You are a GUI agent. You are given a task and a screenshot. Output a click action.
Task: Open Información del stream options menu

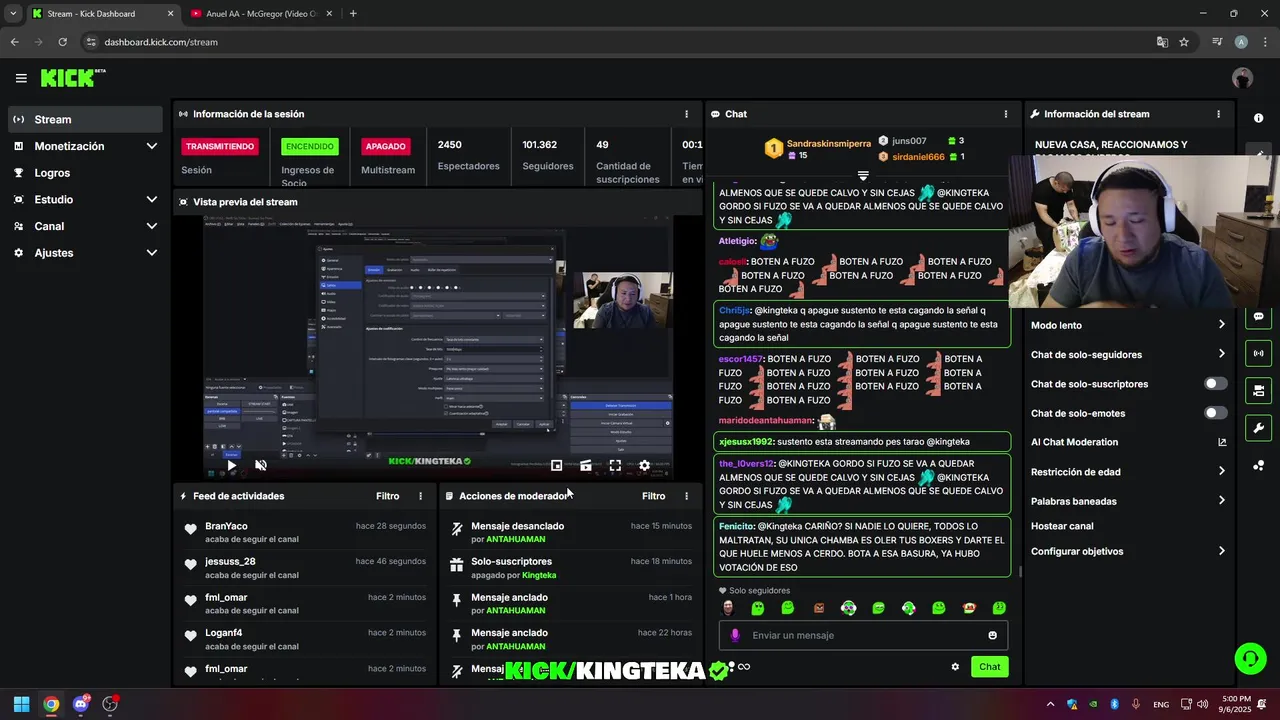pyautogui.click(x=1218, y=114)
